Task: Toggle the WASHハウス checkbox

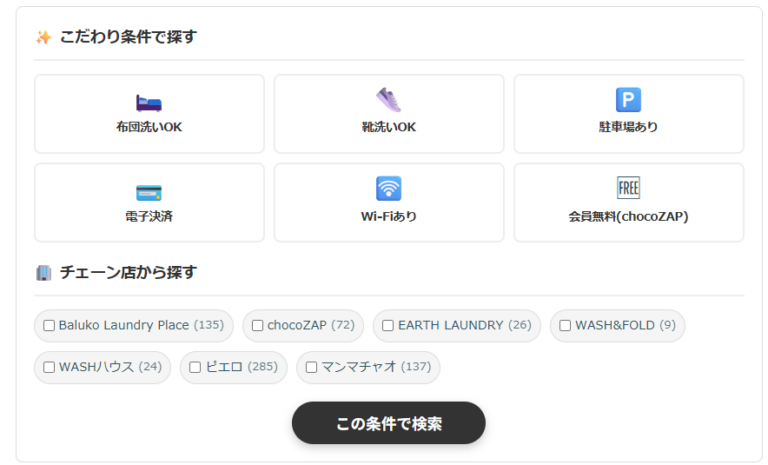Action: pos(49,367)
